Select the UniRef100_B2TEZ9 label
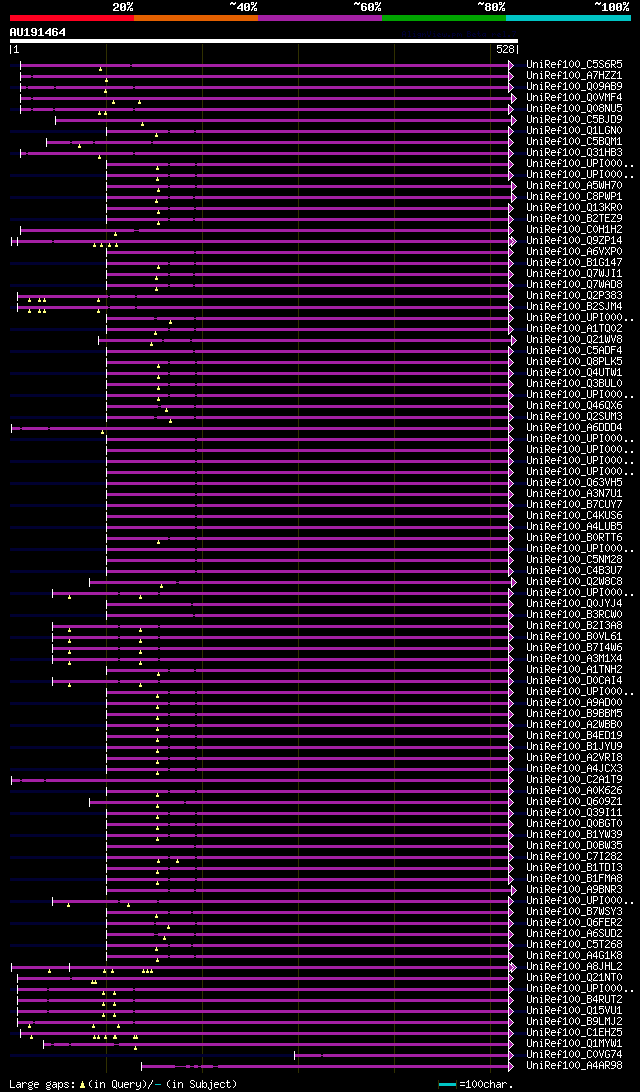Viewport: 640px width, 1092px height. click(x=575, y=219)
